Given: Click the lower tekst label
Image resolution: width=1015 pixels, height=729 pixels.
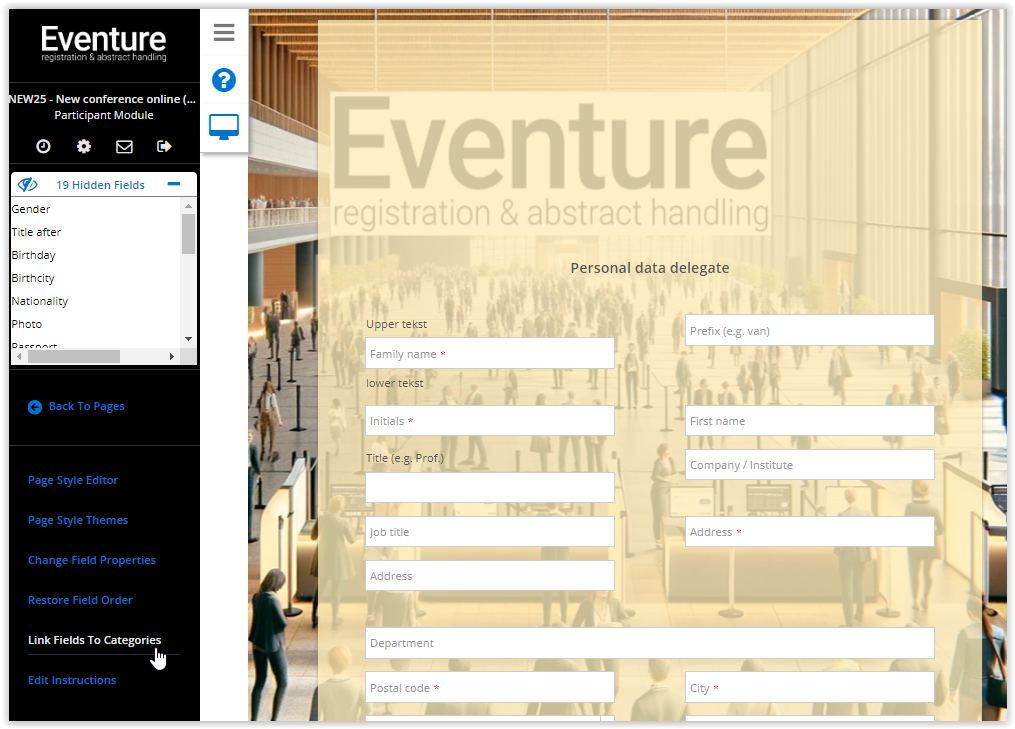Looking at the screenshot, I should pyautogui.click(x=394, y=383).
